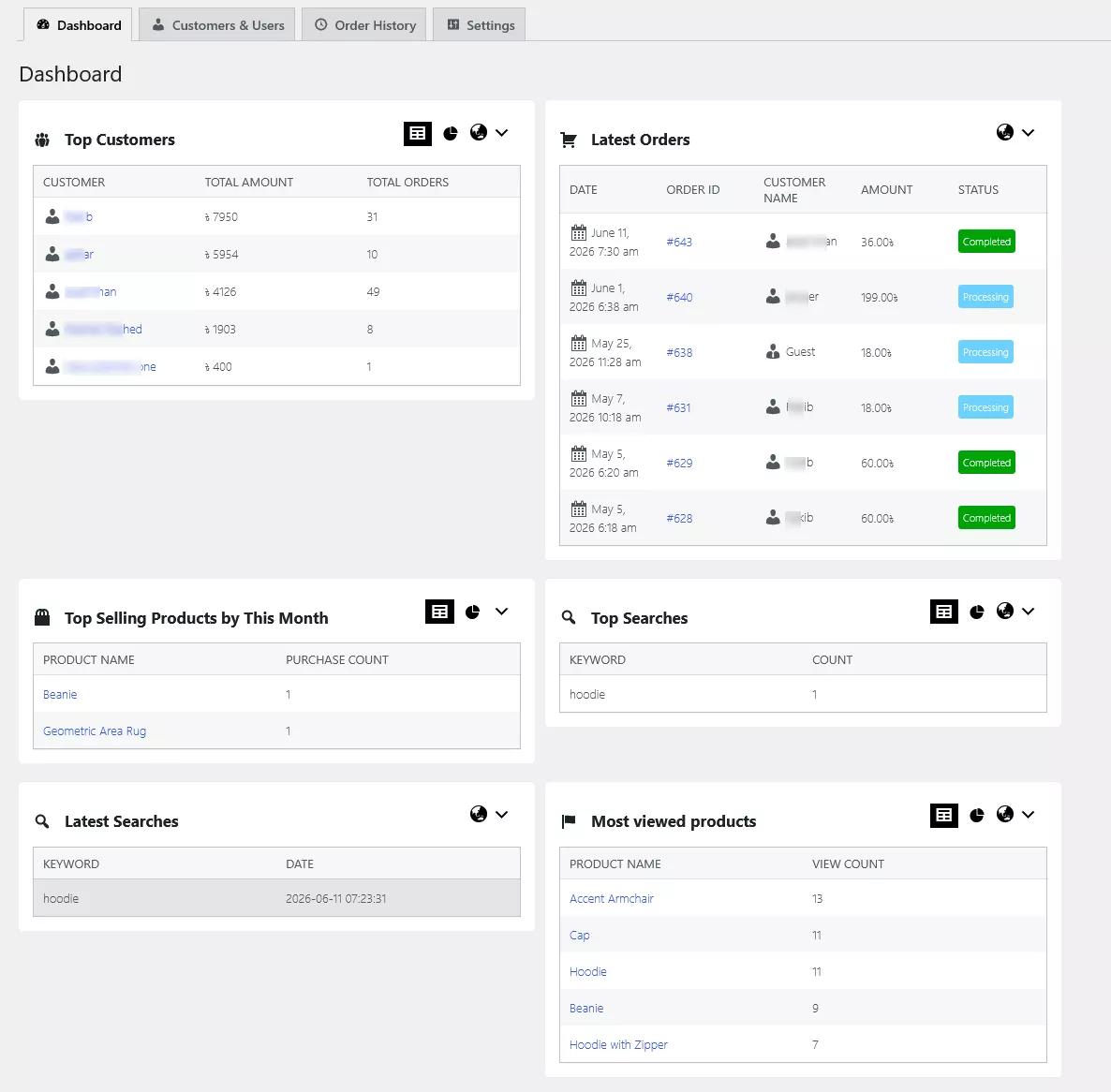
Task: Click the cart icon beside Latest Orders
Action: 569,140
